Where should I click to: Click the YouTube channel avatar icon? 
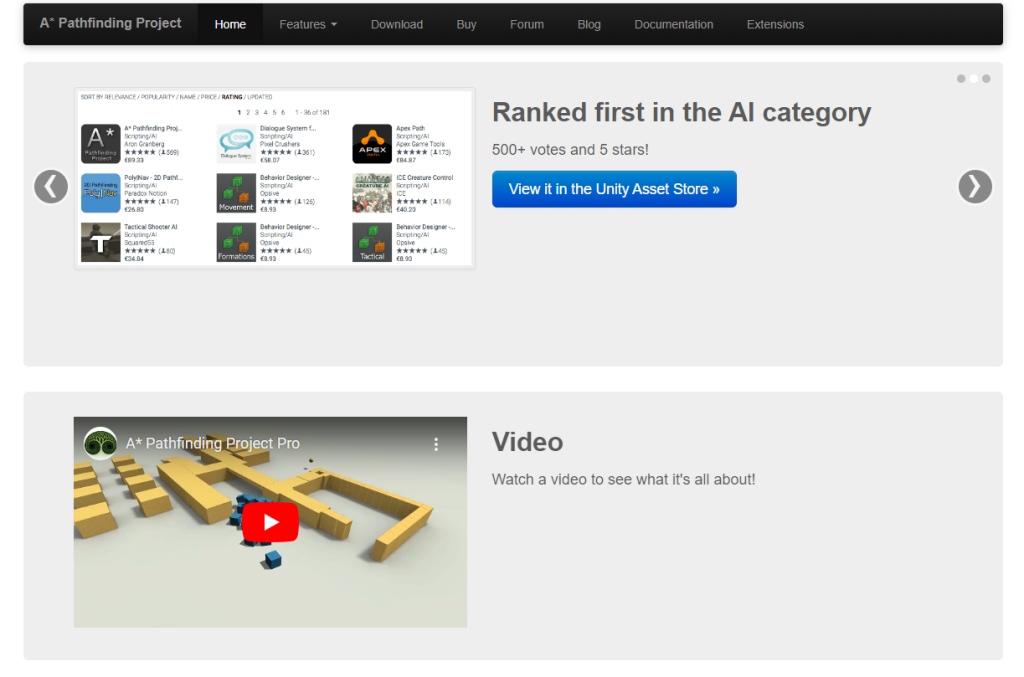pos(101,443)
